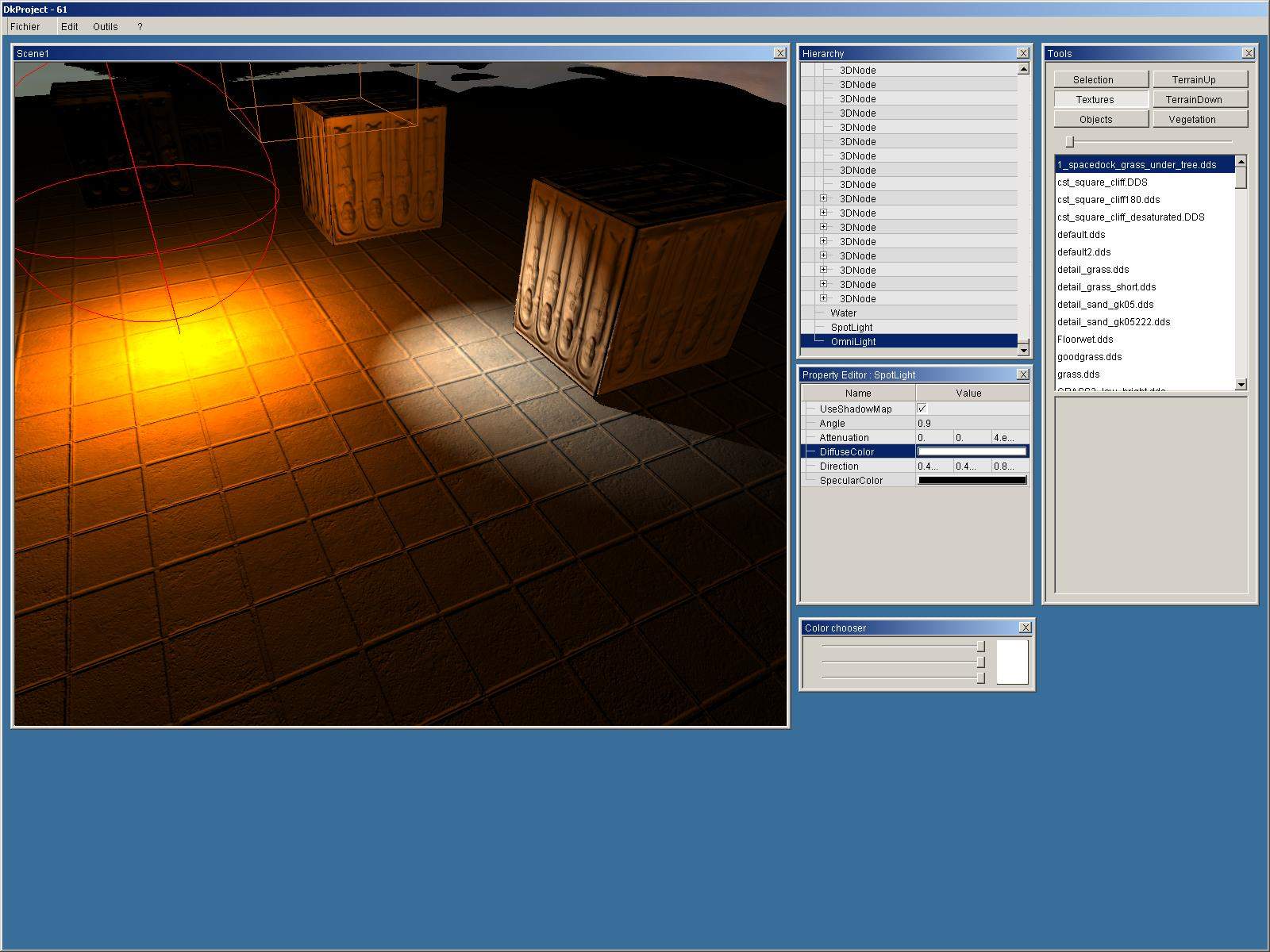
Task: Open the Edit menu
Action: (70, 26)
